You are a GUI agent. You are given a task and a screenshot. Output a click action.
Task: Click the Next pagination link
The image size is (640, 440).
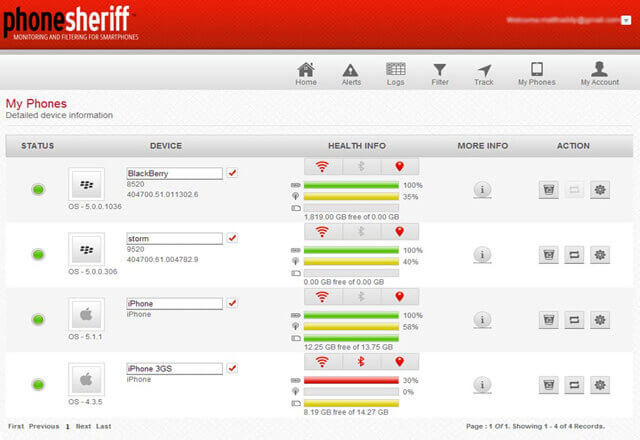(83, 426)
